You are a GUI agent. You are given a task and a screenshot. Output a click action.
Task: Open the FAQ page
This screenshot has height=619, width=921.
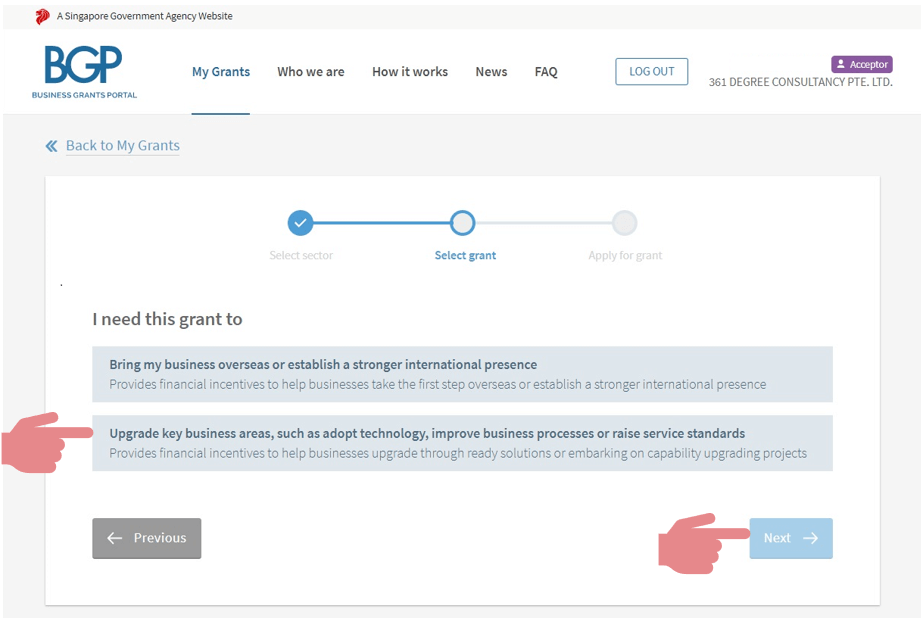point(546,72)
